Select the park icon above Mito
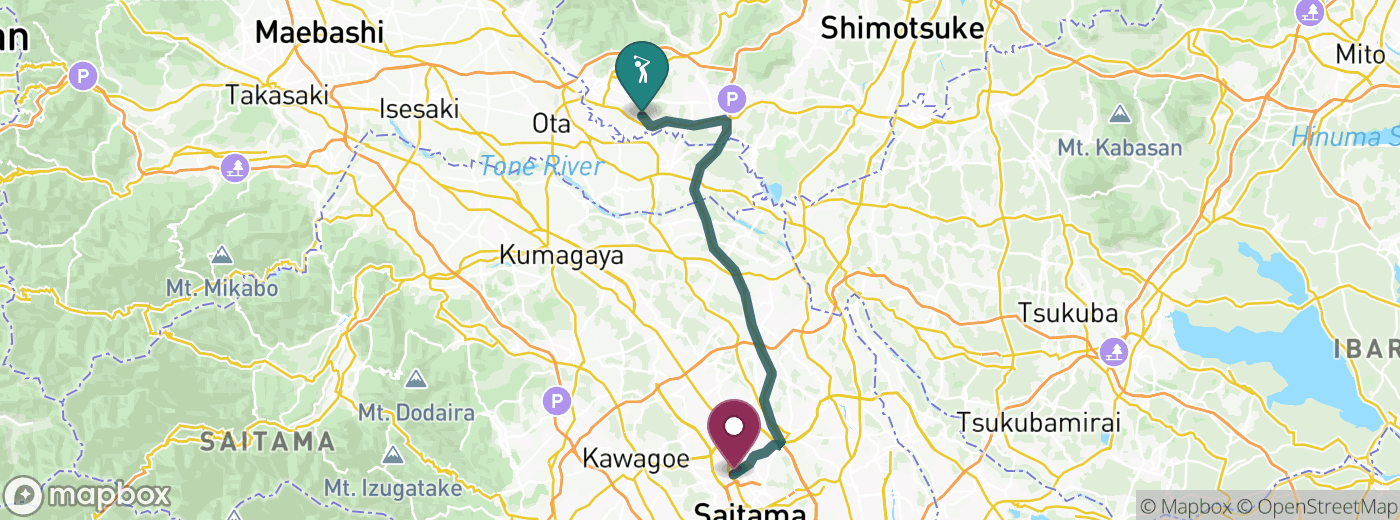Screen dimensions: 1400x520 1311,12
